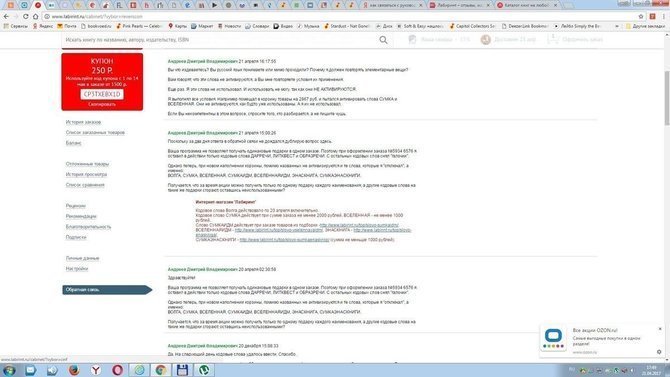
Task: Open uTorrent from the taskbar
Action: pyautogui.click(x=204, y=370)
